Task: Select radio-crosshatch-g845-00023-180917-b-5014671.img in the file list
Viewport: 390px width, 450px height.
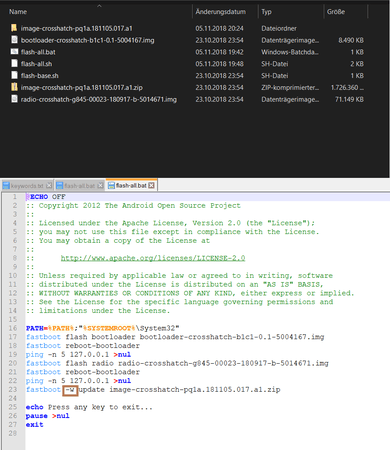Action: tap(99, 99)
